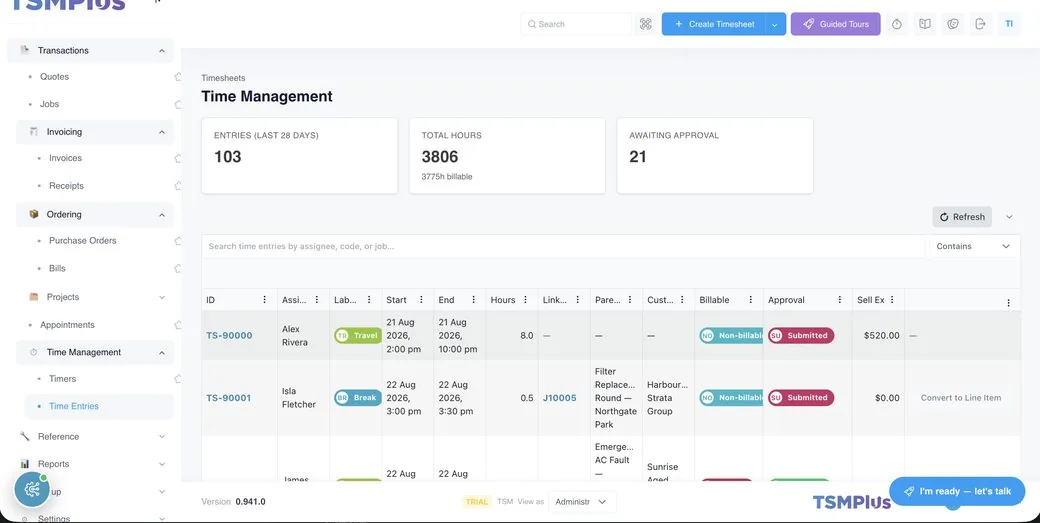Open Hours column options menu
1040x523 pixels.
(526, 300)
